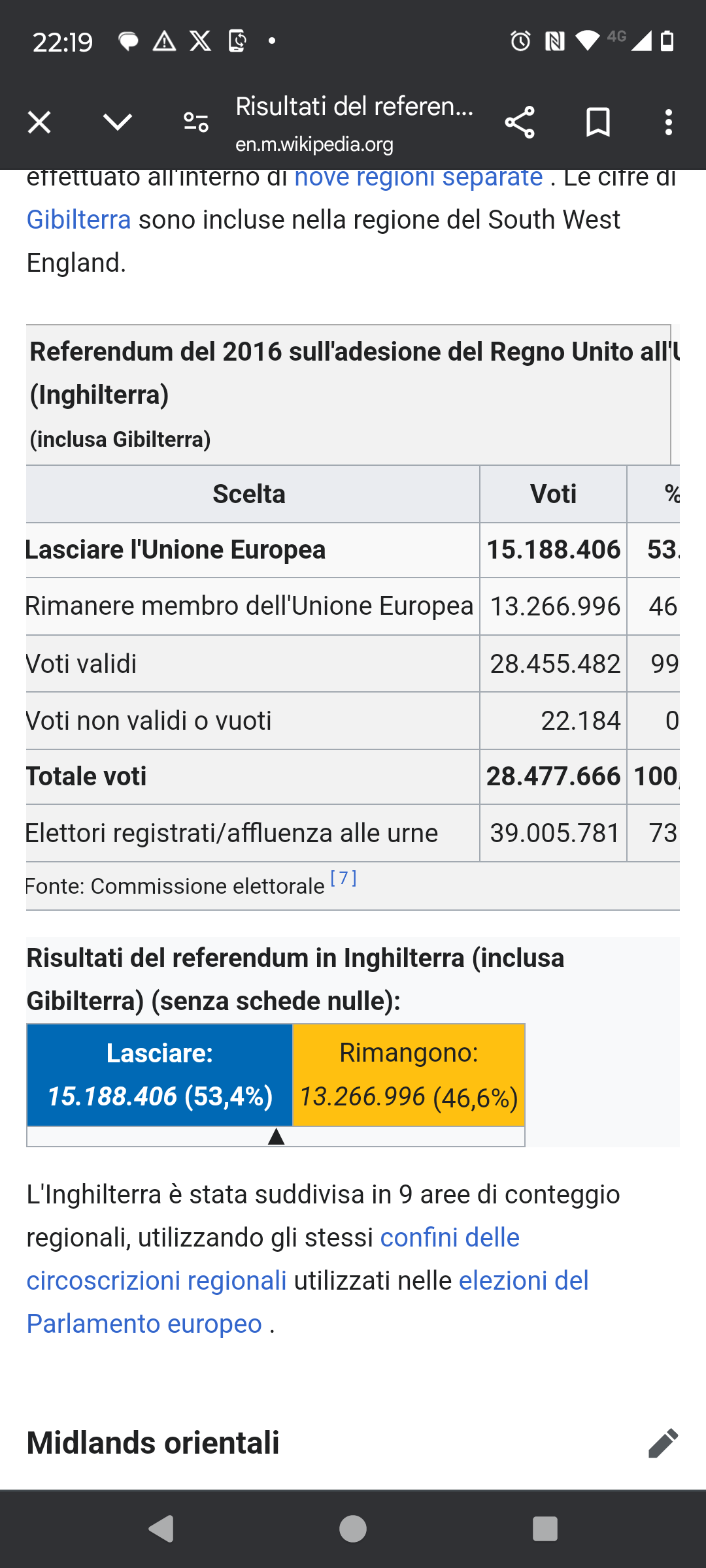Close the custom tab with X icon

point(39,122)
